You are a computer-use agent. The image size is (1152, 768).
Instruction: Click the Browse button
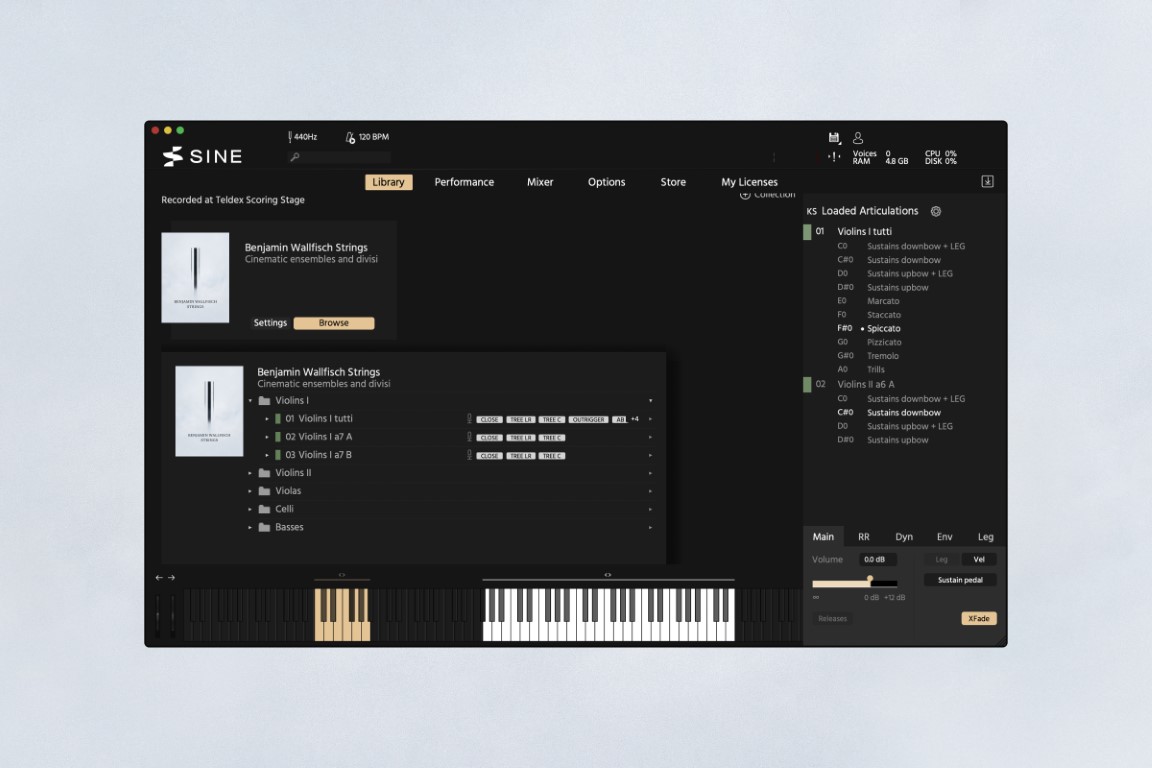tap(334, 322)
